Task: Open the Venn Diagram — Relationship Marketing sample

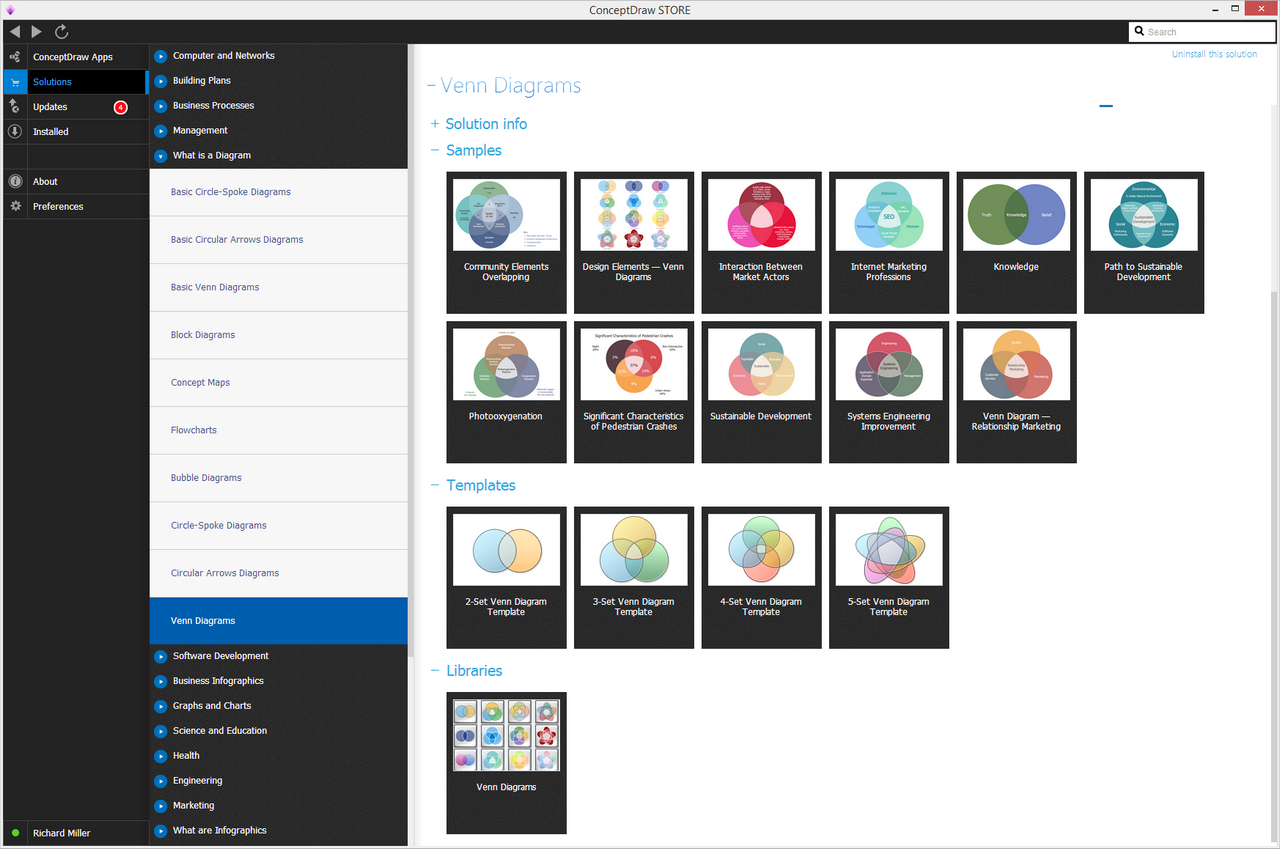Action: pyautogui.click(x=1016, y=392)
